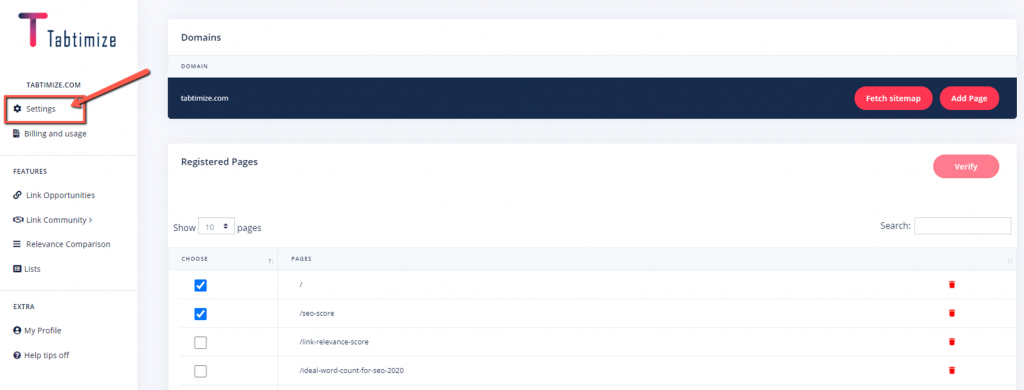The height and width of the screenshot is (390, 1024).
Task: Click the Tabtimize logo
Action: (68, 30)
